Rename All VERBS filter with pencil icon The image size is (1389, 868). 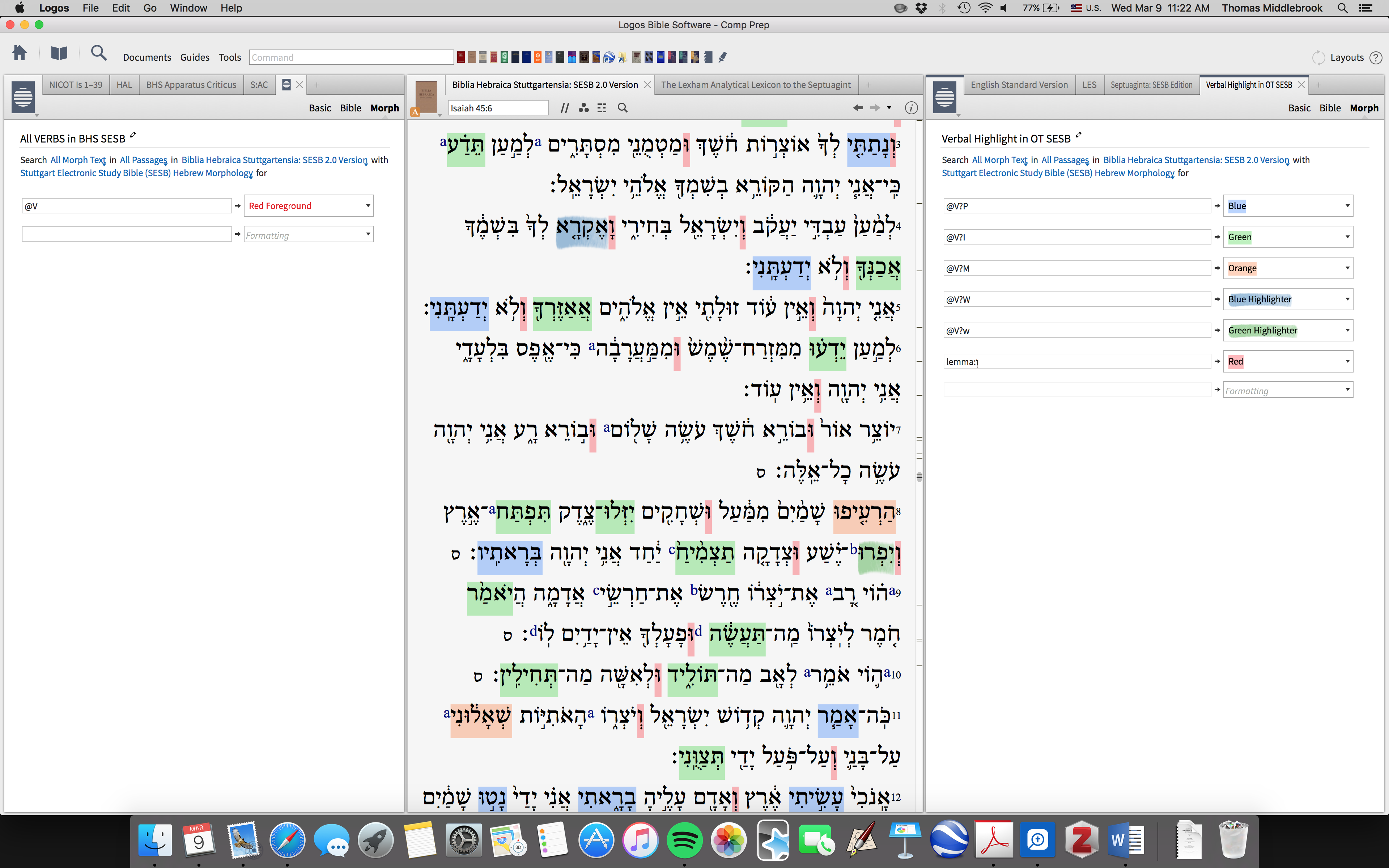[x=133, y=136]
